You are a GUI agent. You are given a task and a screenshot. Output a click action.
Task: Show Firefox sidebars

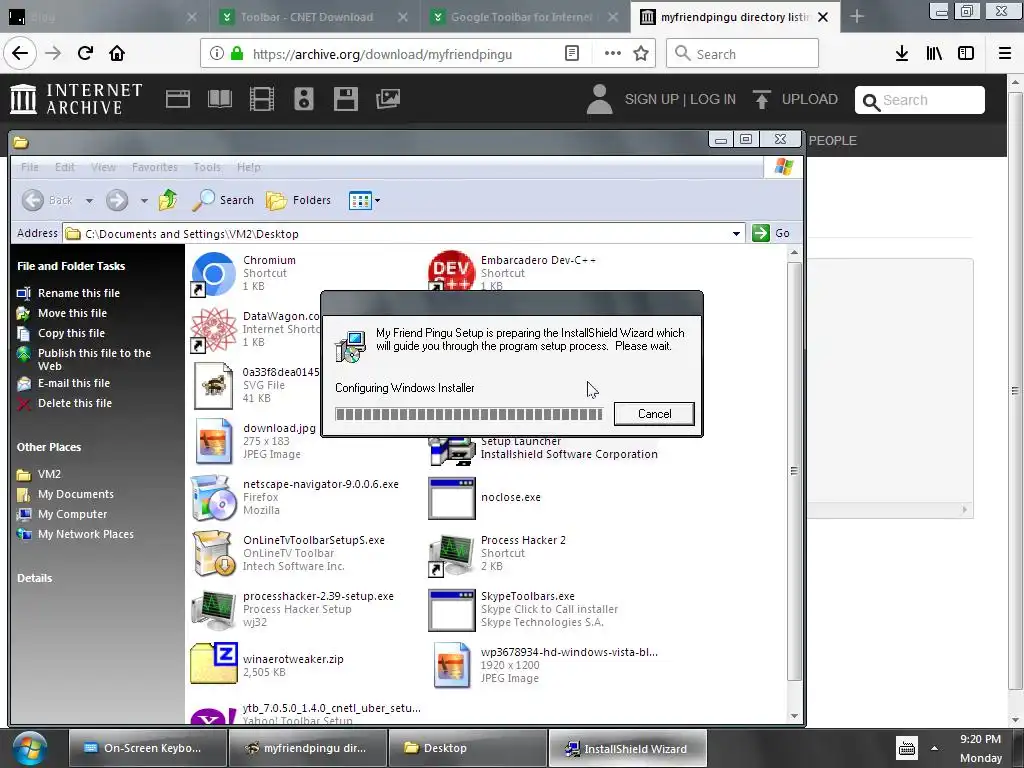[x=966, y=54]
